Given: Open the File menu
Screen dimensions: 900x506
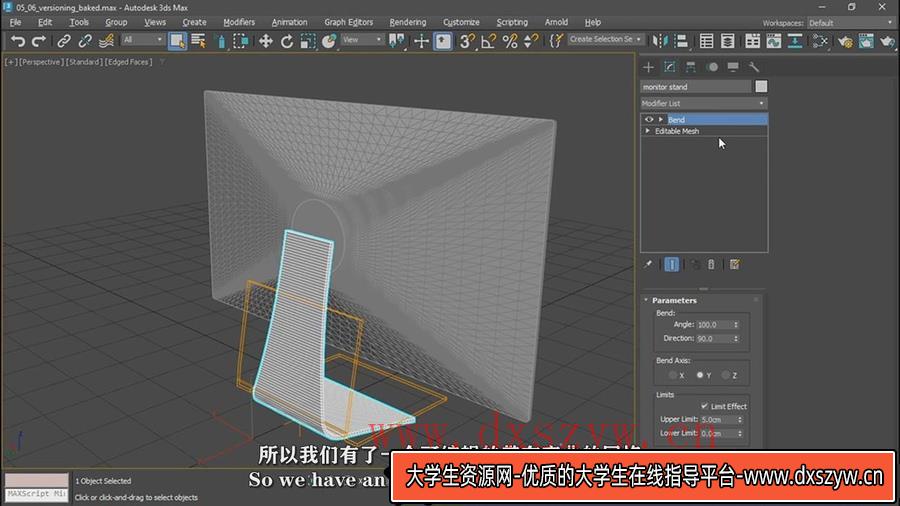Looking at the screenshot, I should point(15,22).
